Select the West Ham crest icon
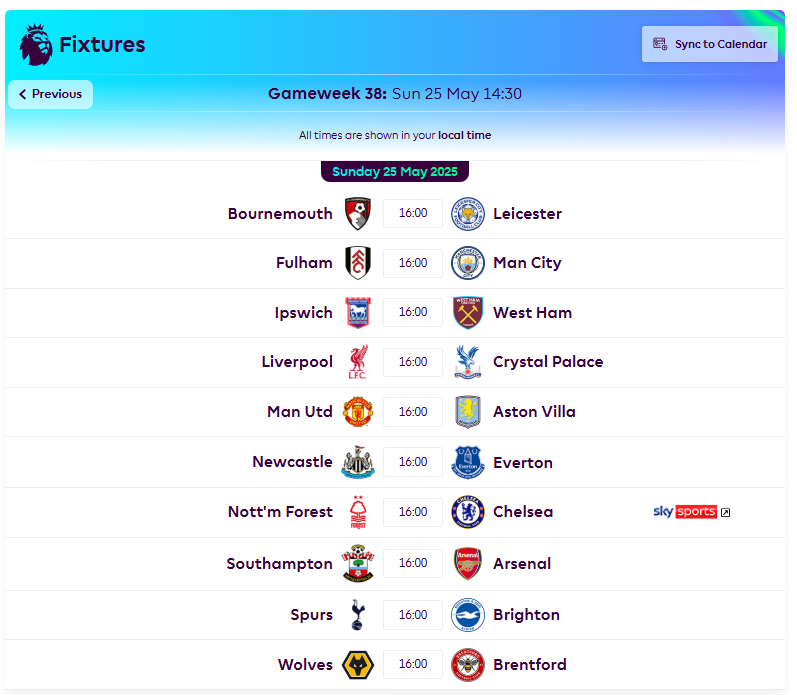797x695 pixels. tap(468, 312)
